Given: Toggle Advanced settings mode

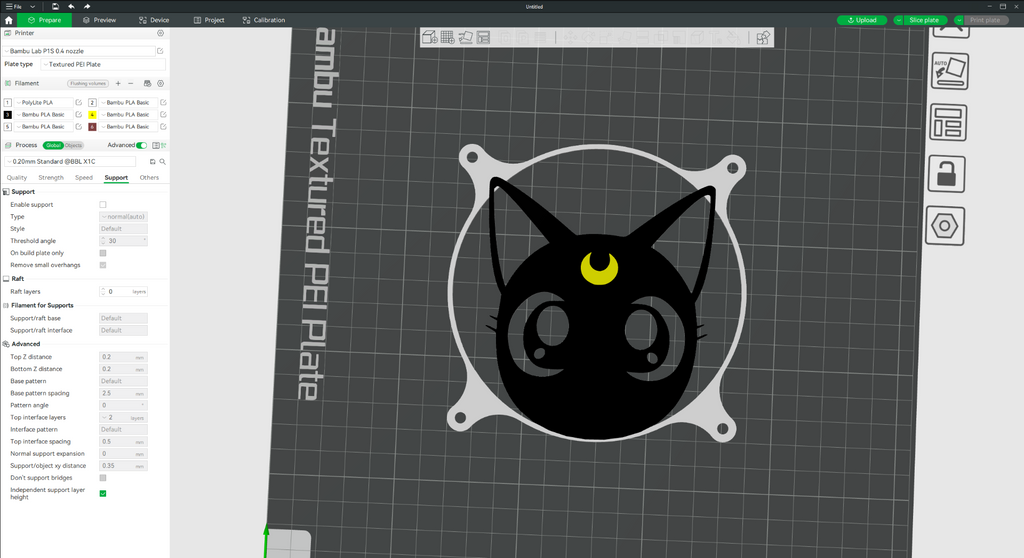Looking at the screenshot, I should [x=141, y=145].
